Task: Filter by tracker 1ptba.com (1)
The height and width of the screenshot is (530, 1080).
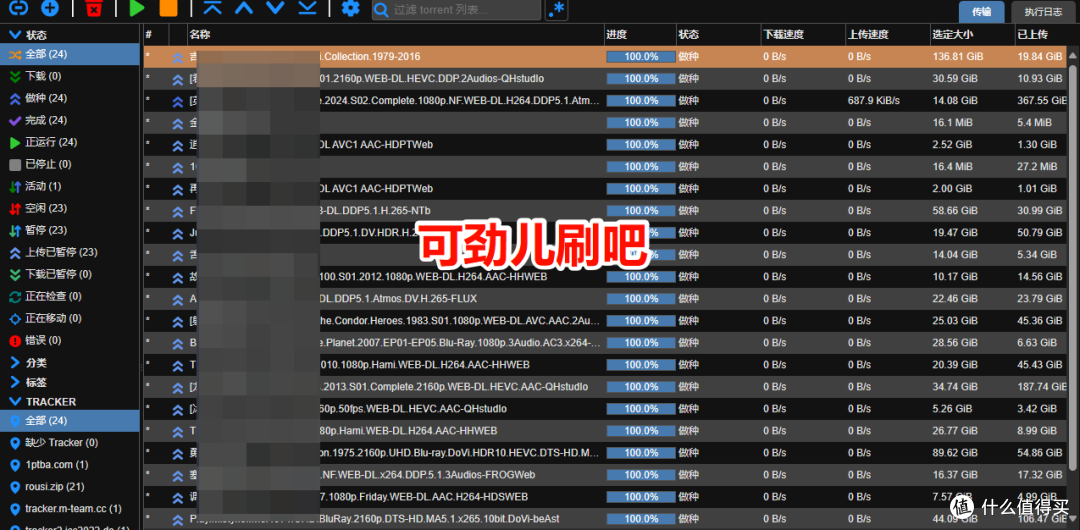Action: [x=70, y=465]
